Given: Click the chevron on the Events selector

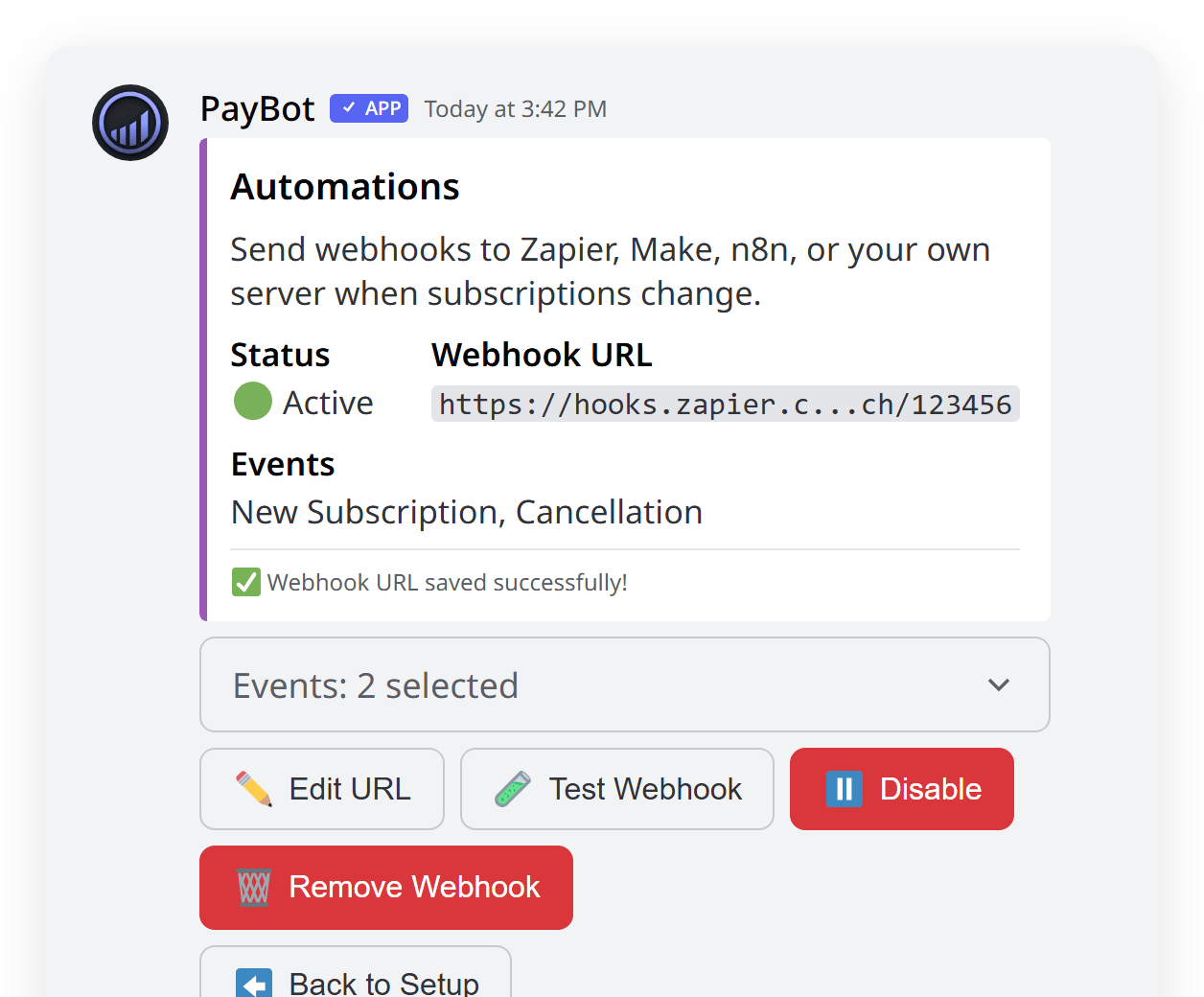Looking at the screenshot, I should coord(998,684).
